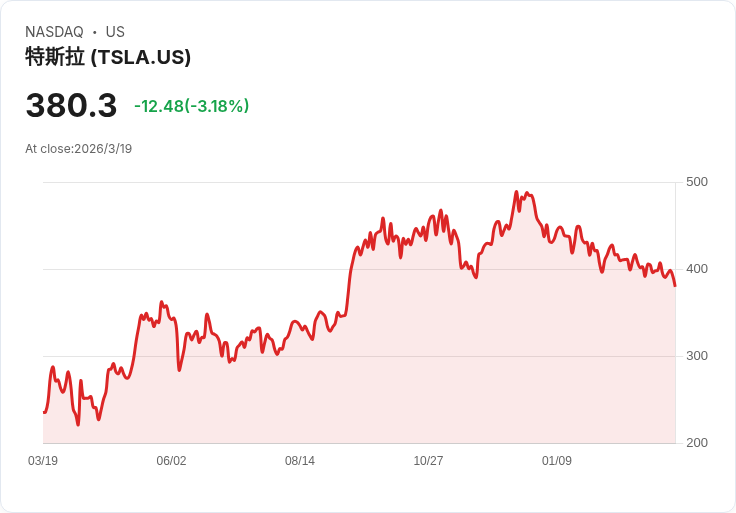Click the highest peak of the price line

pos(516,192)
